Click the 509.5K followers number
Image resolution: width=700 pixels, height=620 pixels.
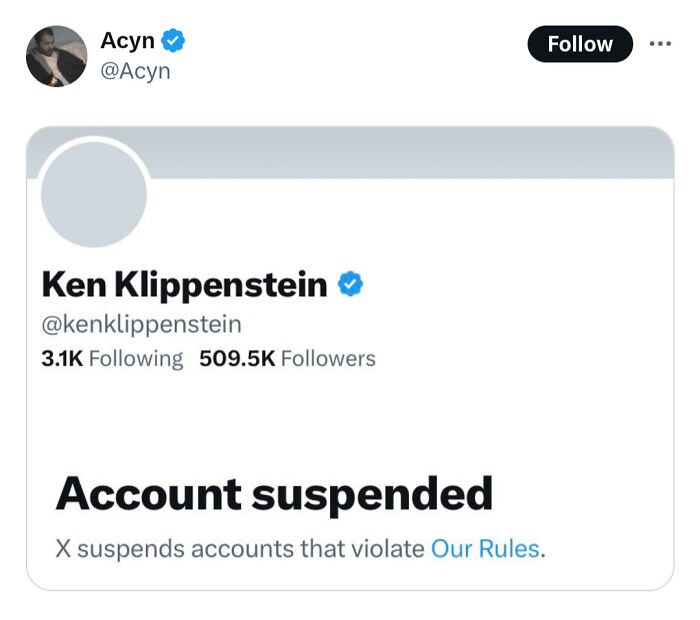pyautogui.click(x=237, y=358)
